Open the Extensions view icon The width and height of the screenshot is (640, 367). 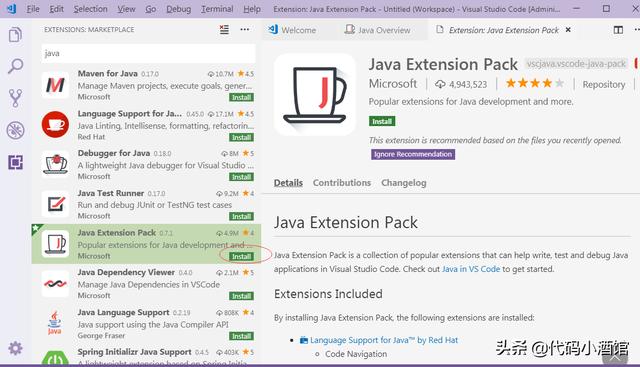pyautogui.click(x=15, y=162)
